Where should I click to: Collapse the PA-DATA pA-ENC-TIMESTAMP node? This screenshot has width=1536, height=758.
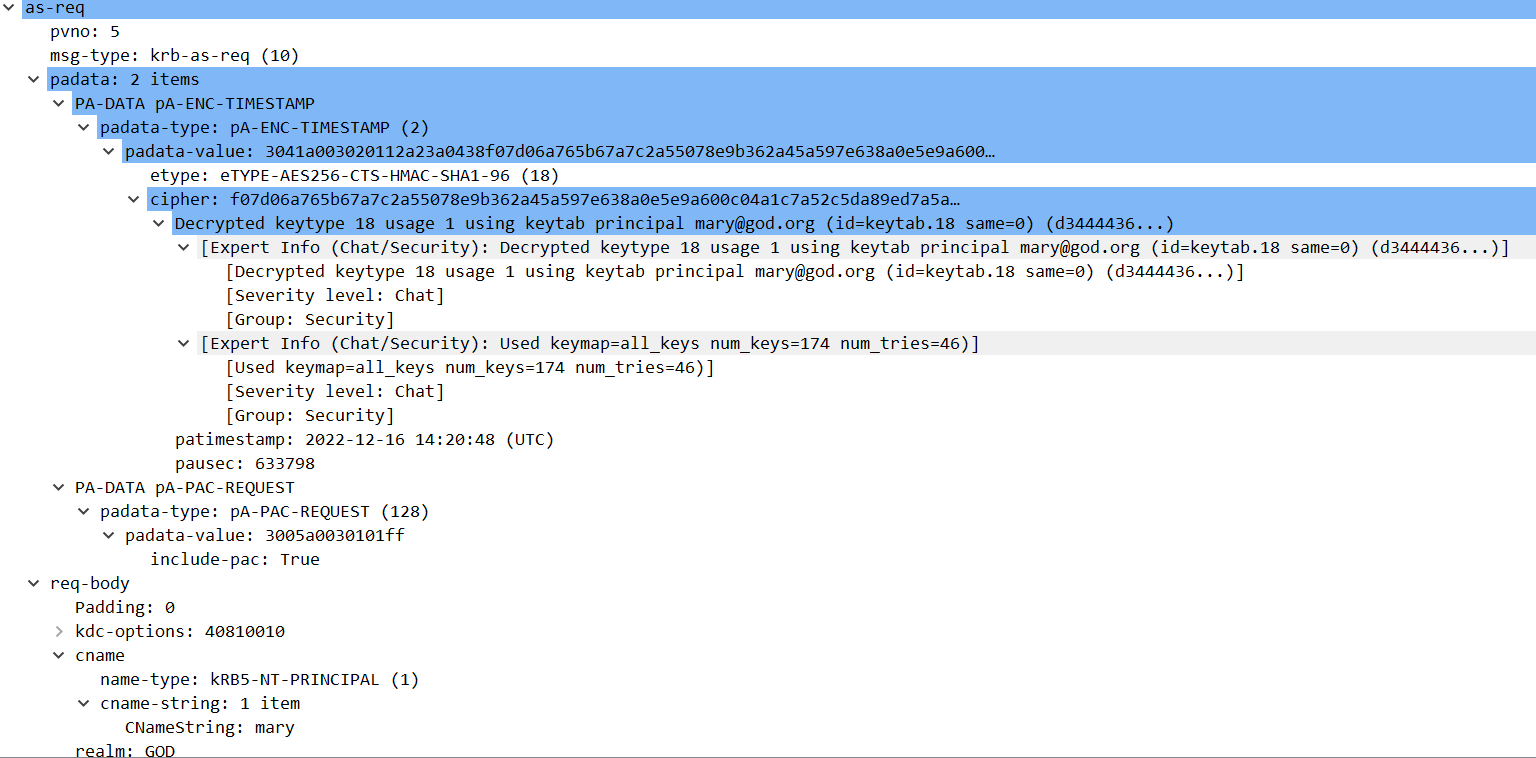point(60,104)
